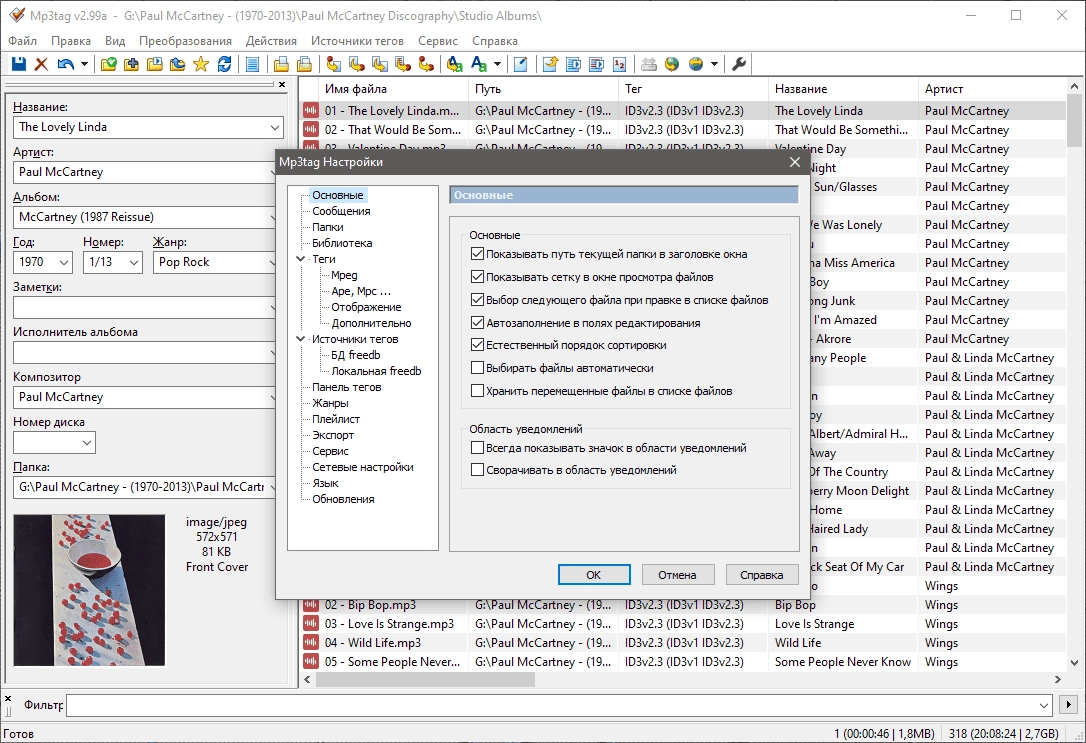Click the red file icon of 02 - Bip Bop.mp3
This screenshot has height=743, width=1086.
[x=310, y=605]
